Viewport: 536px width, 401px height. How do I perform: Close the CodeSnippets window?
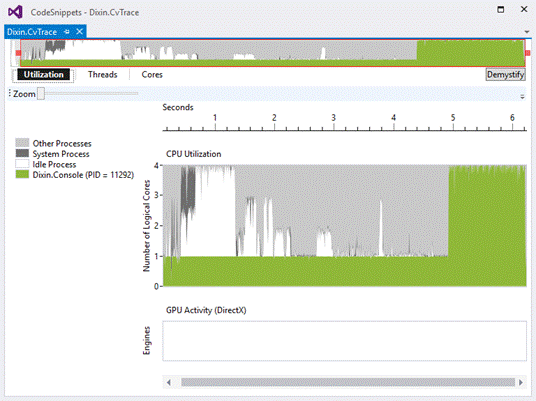(524, 9)
